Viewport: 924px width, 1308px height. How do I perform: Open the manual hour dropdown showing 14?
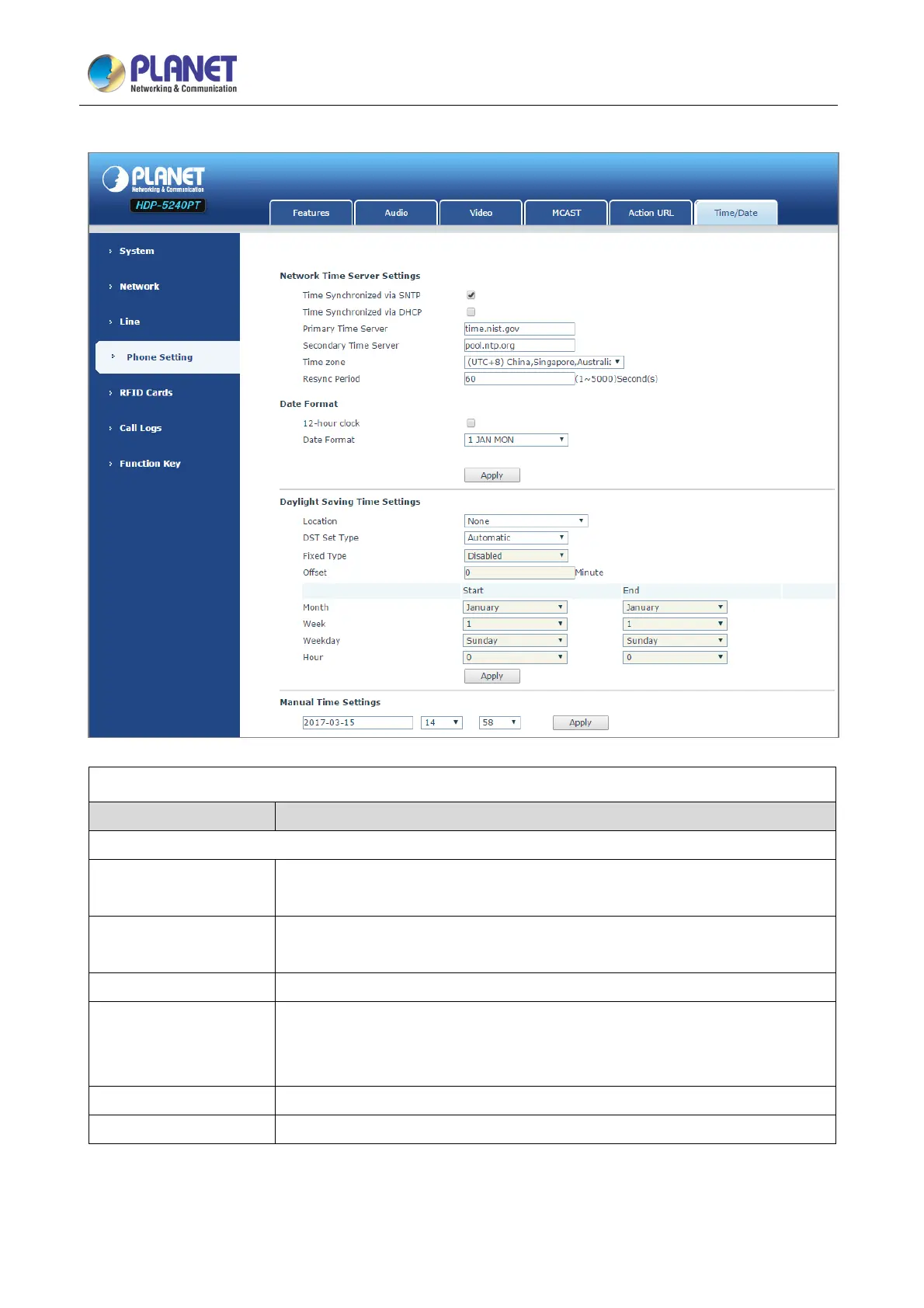point(442,722)
